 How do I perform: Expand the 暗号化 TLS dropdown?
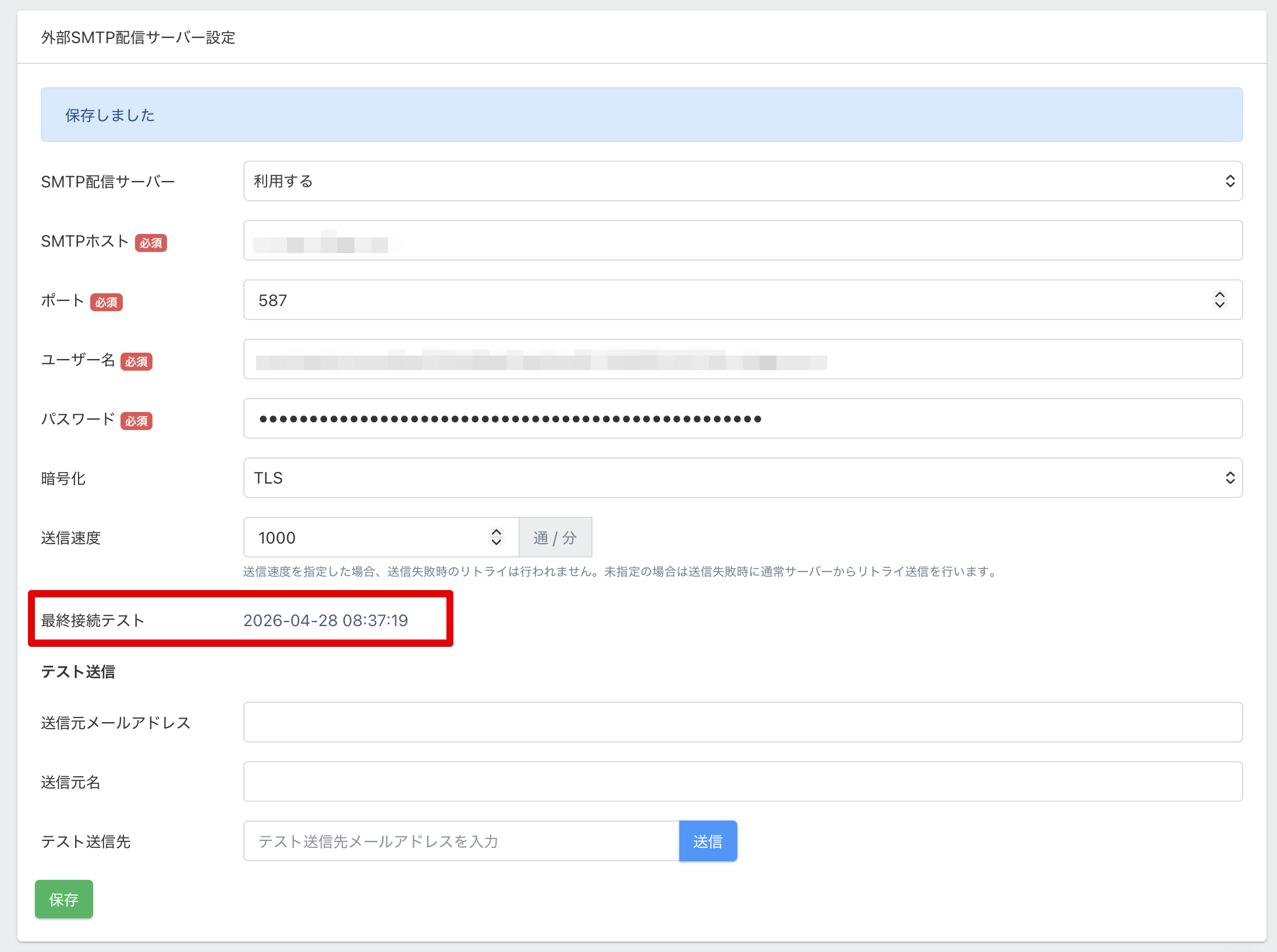coord(742,478)
